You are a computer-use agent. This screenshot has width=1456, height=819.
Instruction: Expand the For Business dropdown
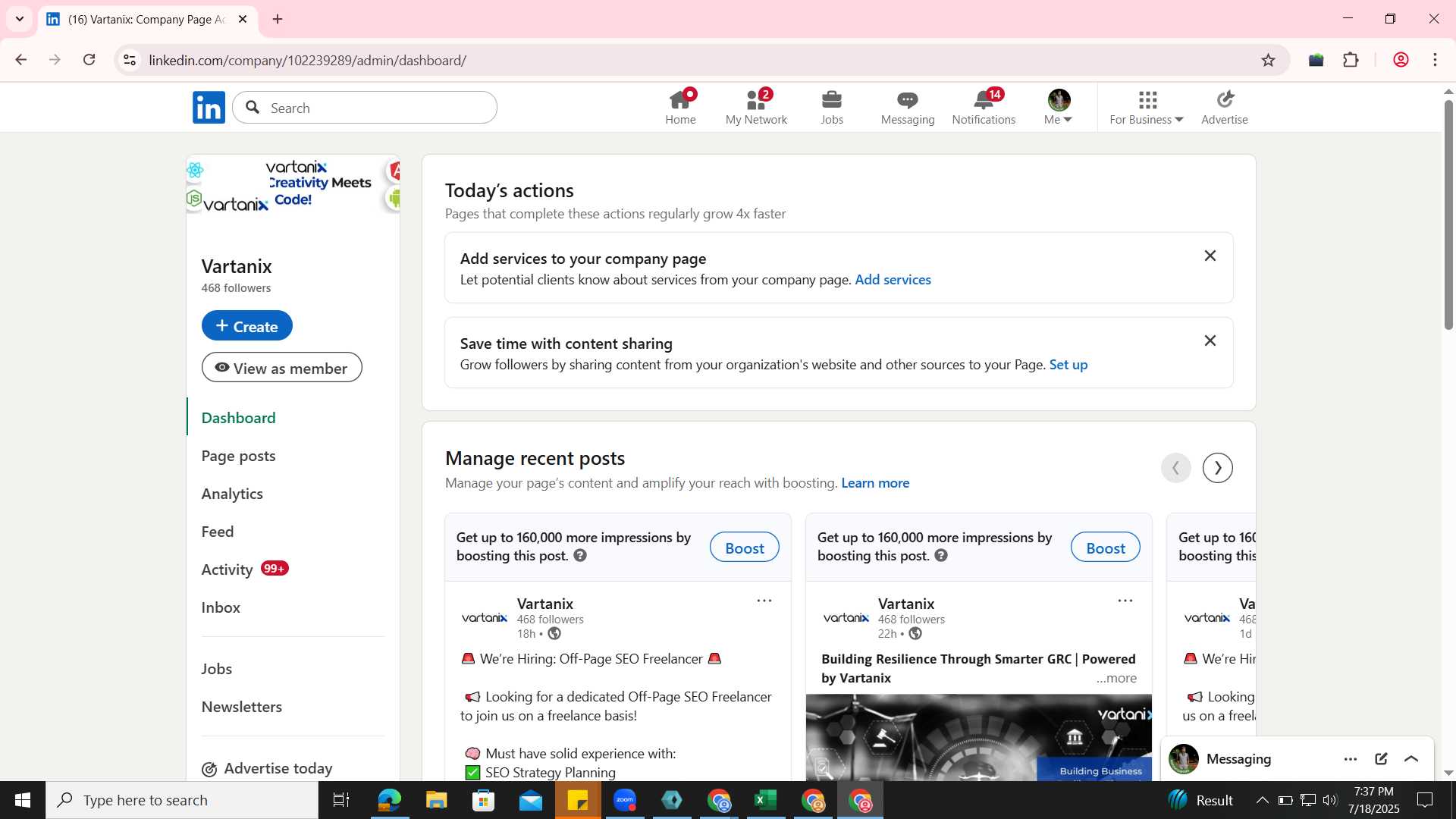pyautogui.click(x=1146, y=107)
